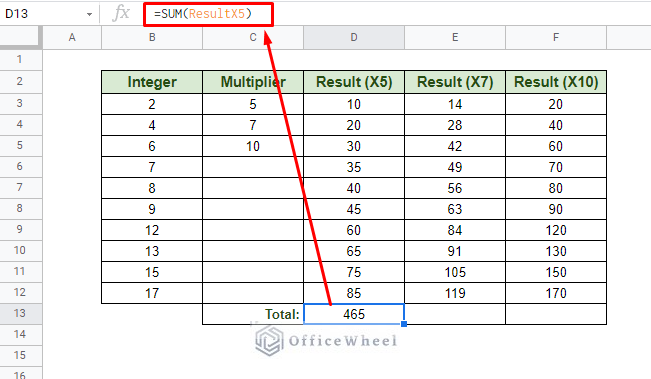Image resolution: width=651 pixels, height=379 pixels.
Task: Select Result (X5) cell with value 85
Action: [x=354, y=293]
